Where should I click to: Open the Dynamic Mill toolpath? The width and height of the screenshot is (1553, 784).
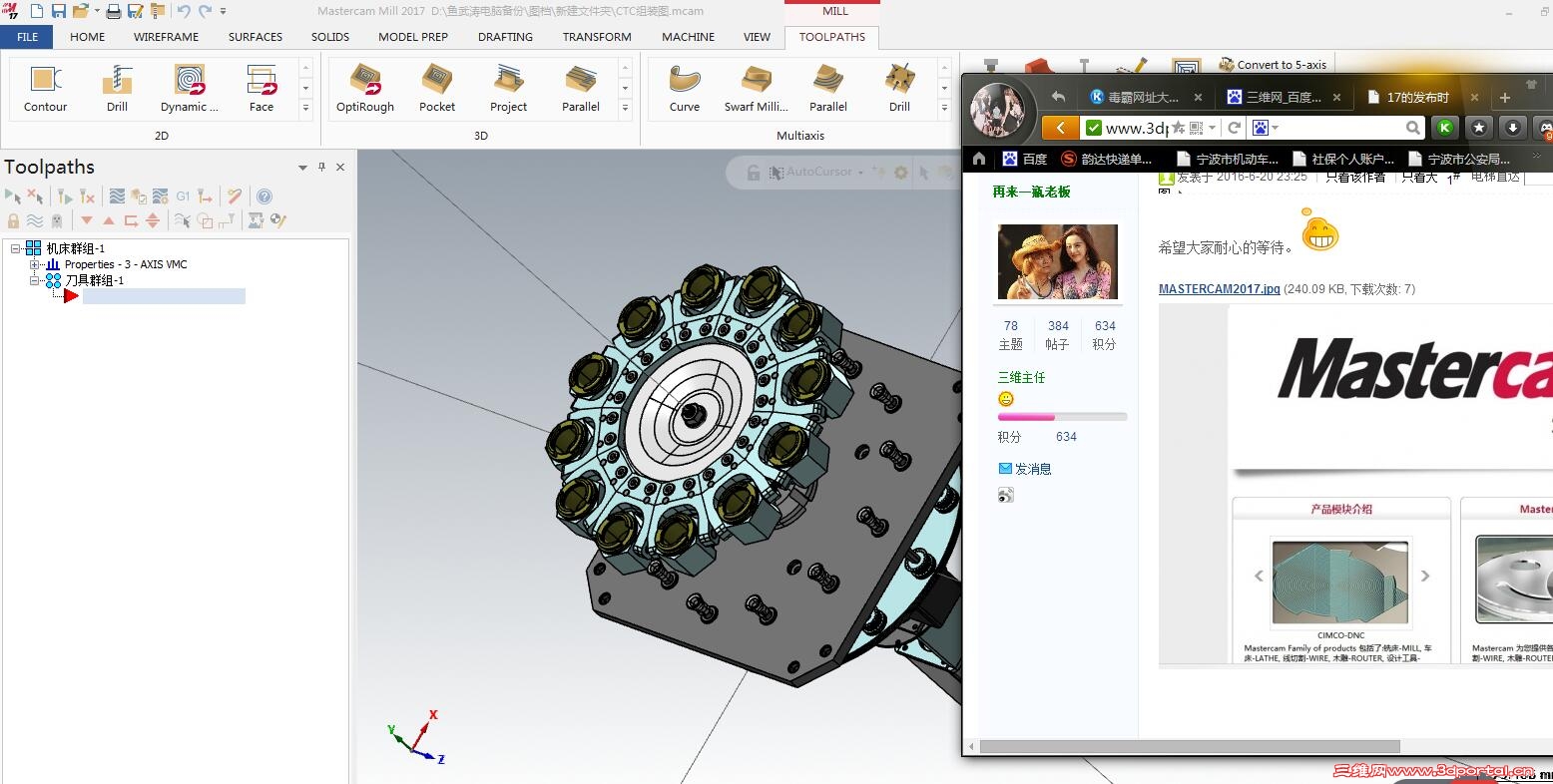190,88
